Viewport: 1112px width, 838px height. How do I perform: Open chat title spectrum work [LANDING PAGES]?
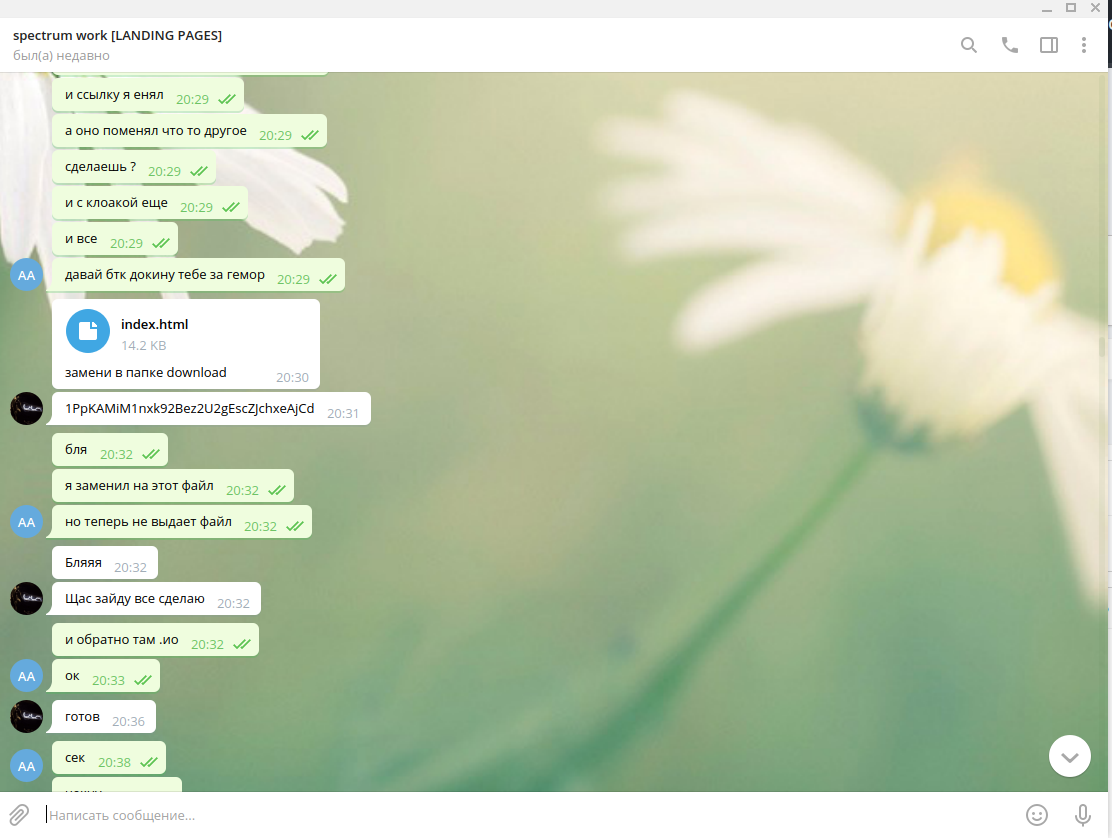pos(118,35)
